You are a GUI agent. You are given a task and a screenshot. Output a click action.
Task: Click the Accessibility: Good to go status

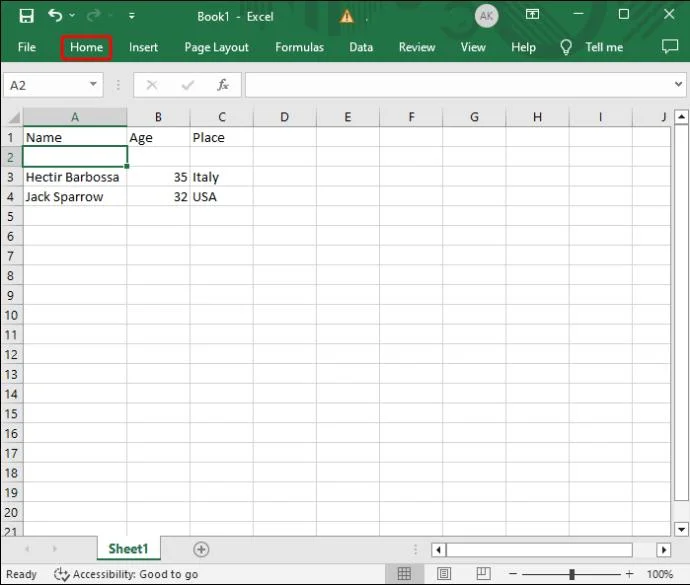[x=125, y=574]
